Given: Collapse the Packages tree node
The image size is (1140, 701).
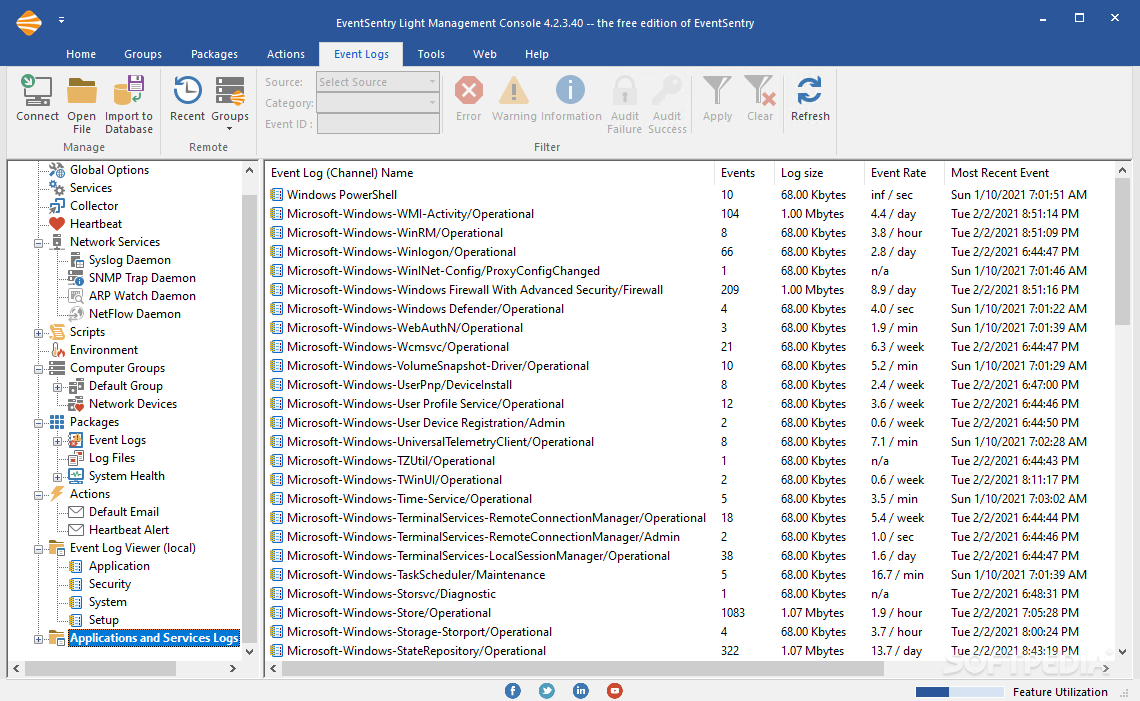Looking at the screenshot, I should pyautogui.click(x=39, y=423).
